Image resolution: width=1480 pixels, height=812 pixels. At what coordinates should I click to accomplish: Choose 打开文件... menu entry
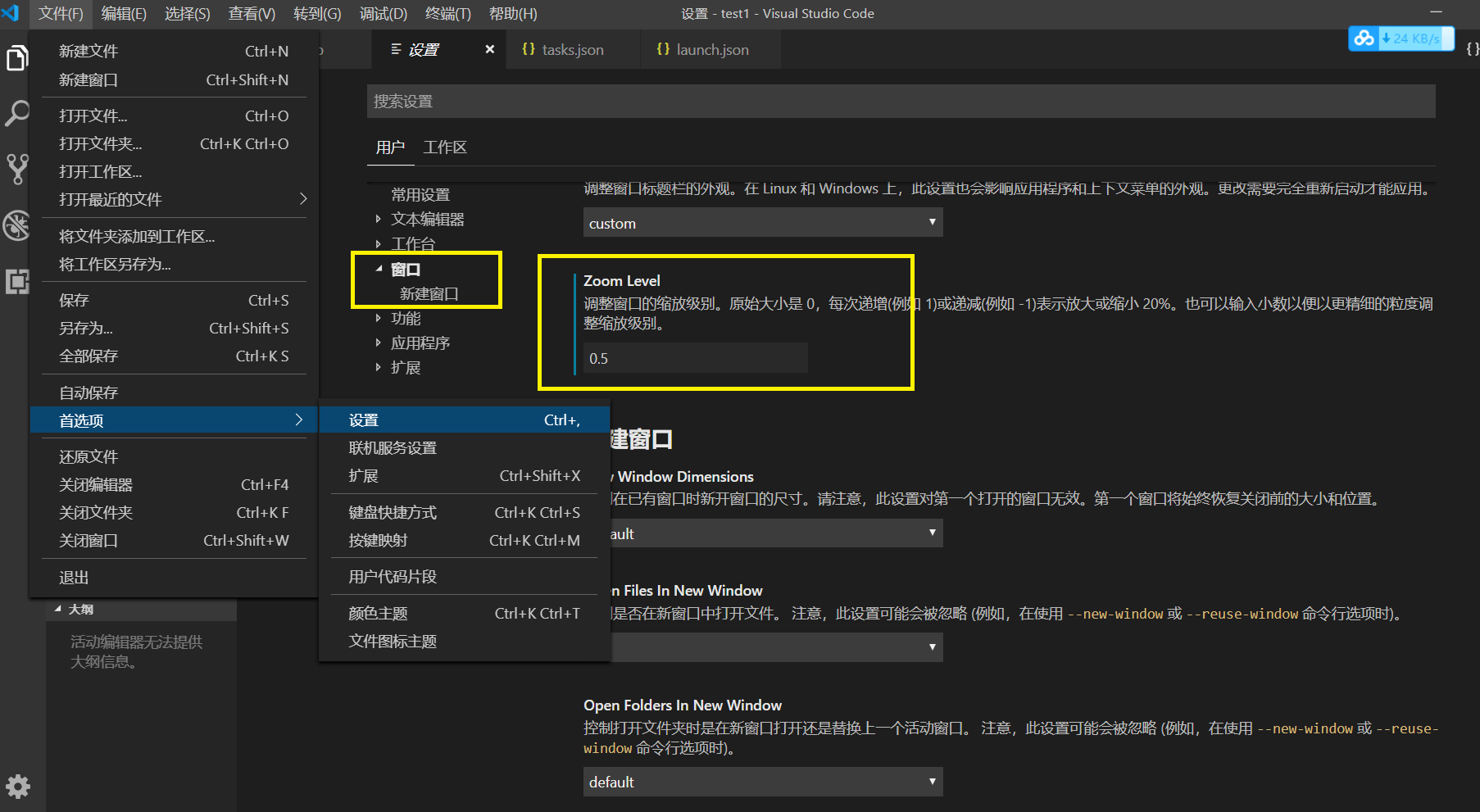click(174, 116)
